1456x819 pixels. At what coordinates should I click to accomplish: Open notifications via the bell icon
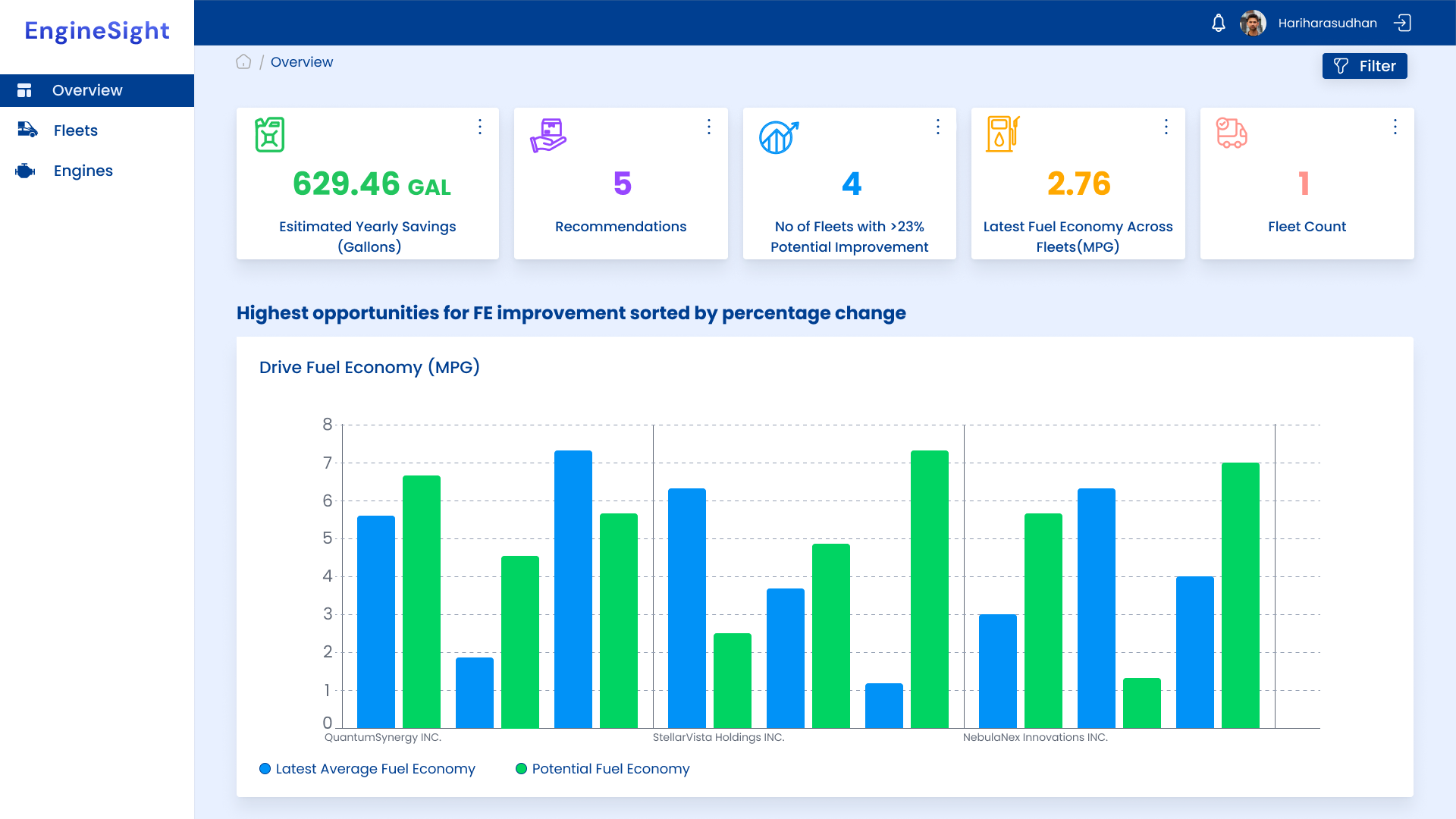click(x=1218, y=23)
